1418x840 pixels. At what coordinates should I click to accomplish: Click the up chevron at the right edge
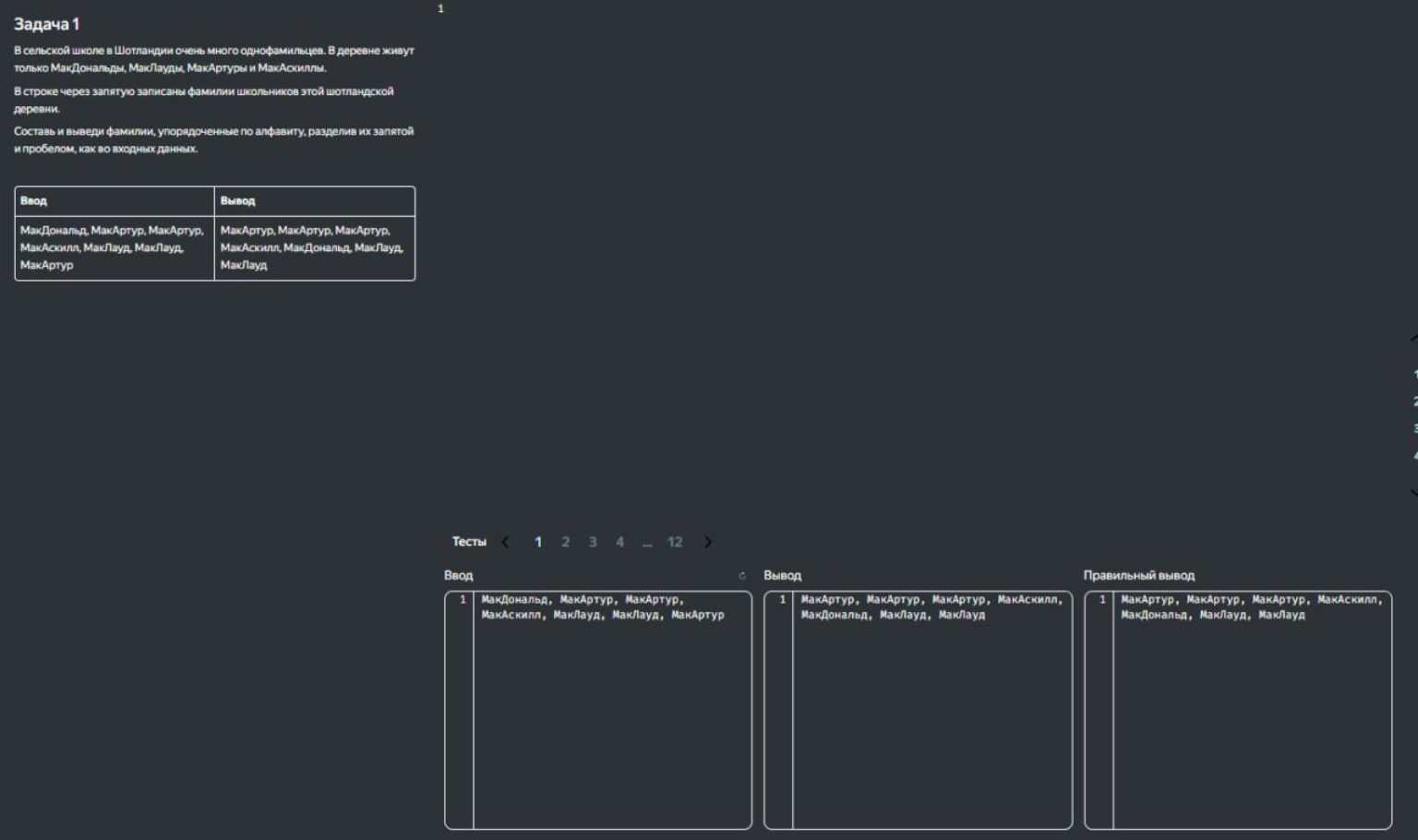coord(1413,340)
